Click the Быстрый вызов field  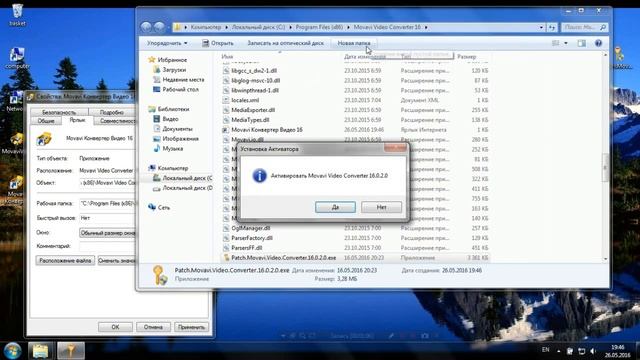(107, 218)
